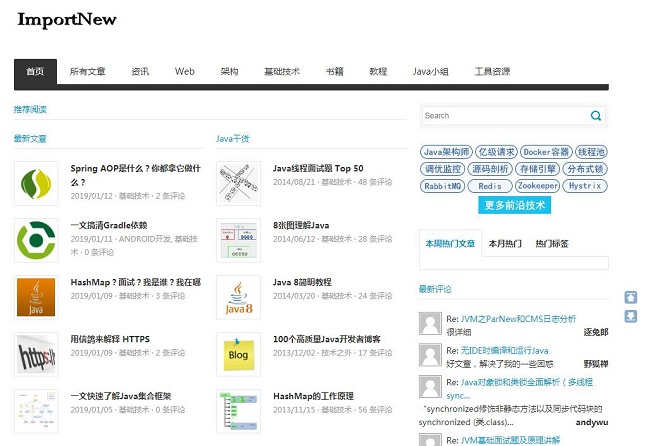Open article Java线程面试题 Top 50

318,169
